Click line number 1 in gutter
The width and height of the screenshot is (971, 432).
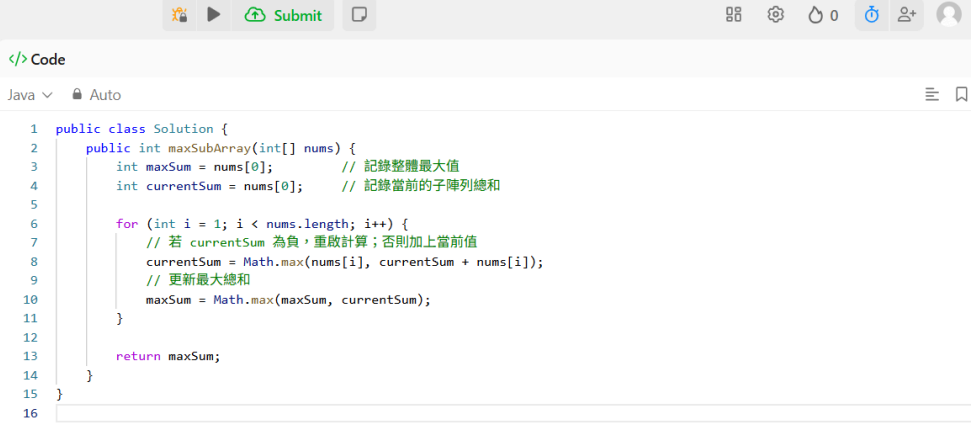click(33, 129)
